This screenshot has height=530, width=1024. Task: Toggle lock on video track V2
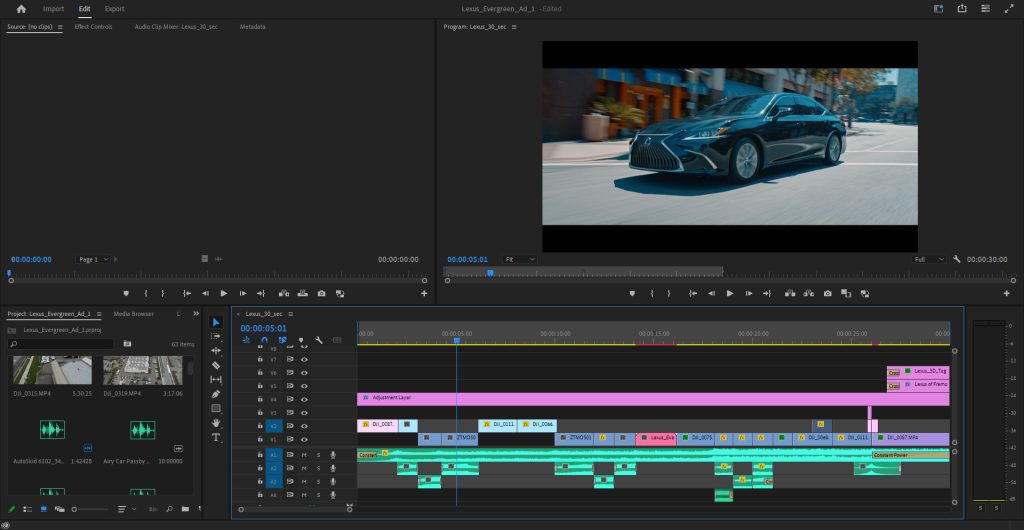pos(260,425)
